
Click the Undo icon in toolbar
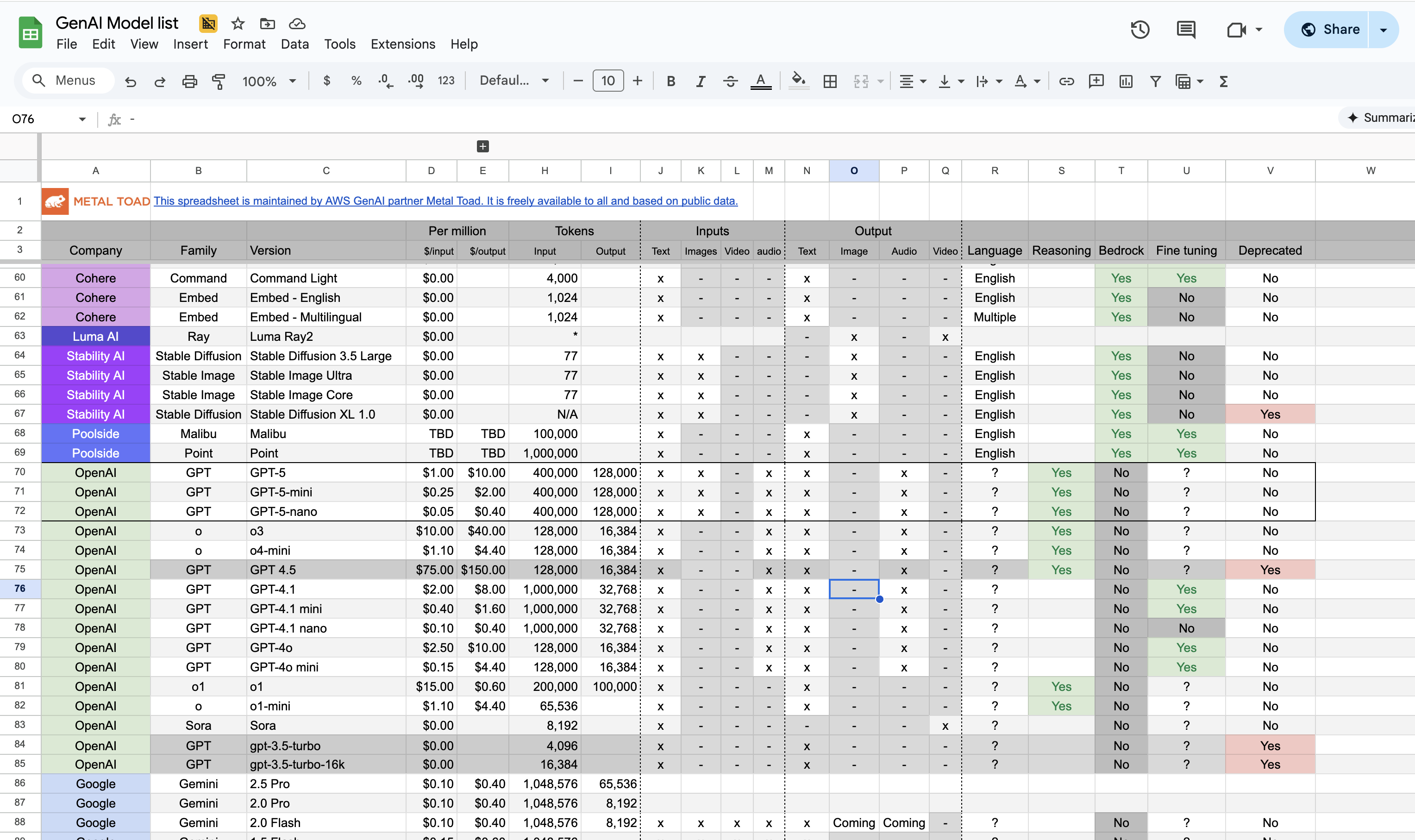coord(131,81)
